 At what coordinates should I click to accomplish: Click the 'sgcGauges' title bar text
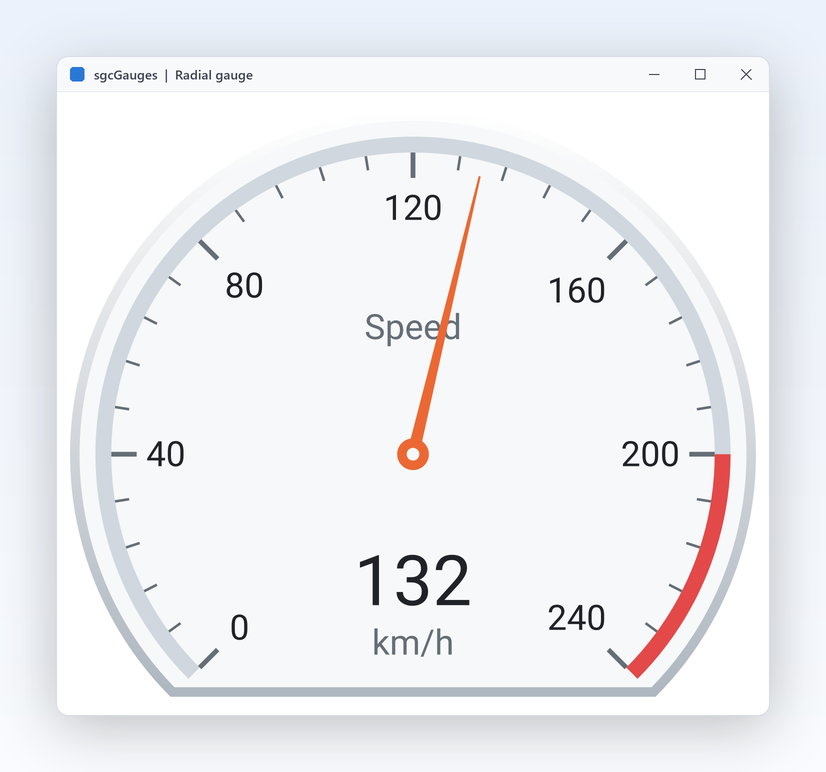click(x=125, y=75)
